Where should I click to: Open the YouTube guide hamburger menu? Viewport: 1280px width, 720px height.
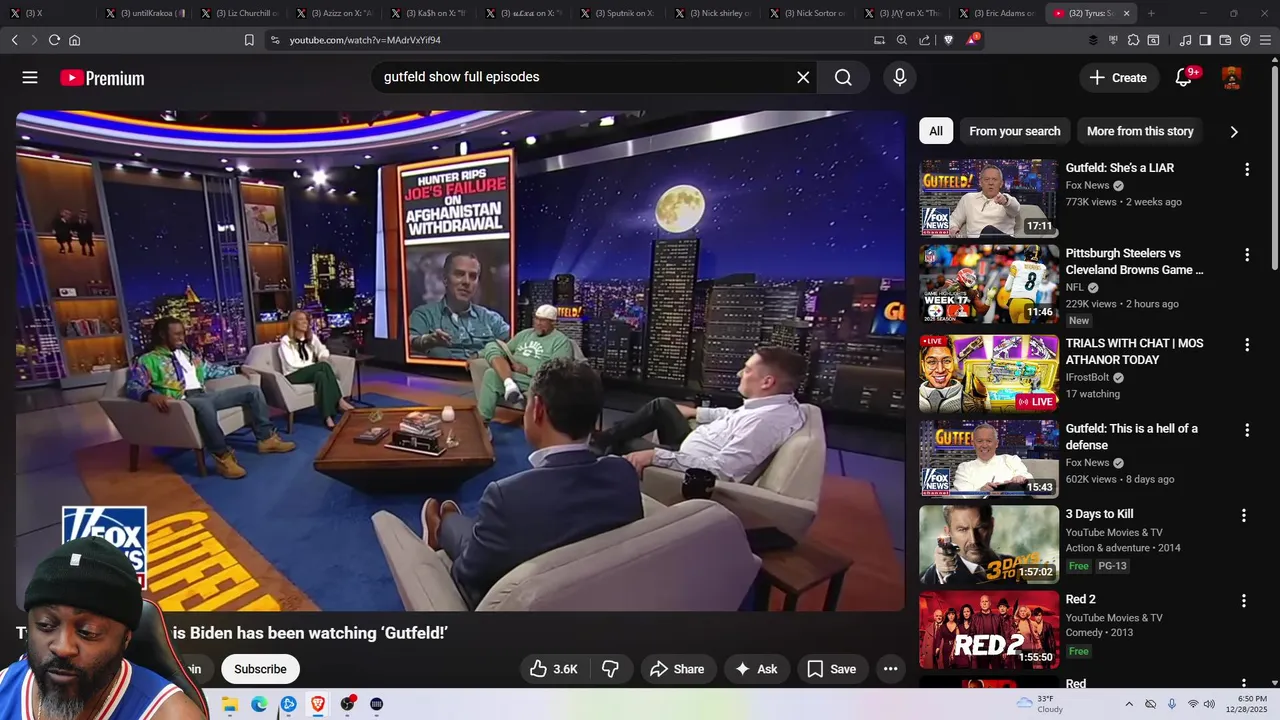30,77
